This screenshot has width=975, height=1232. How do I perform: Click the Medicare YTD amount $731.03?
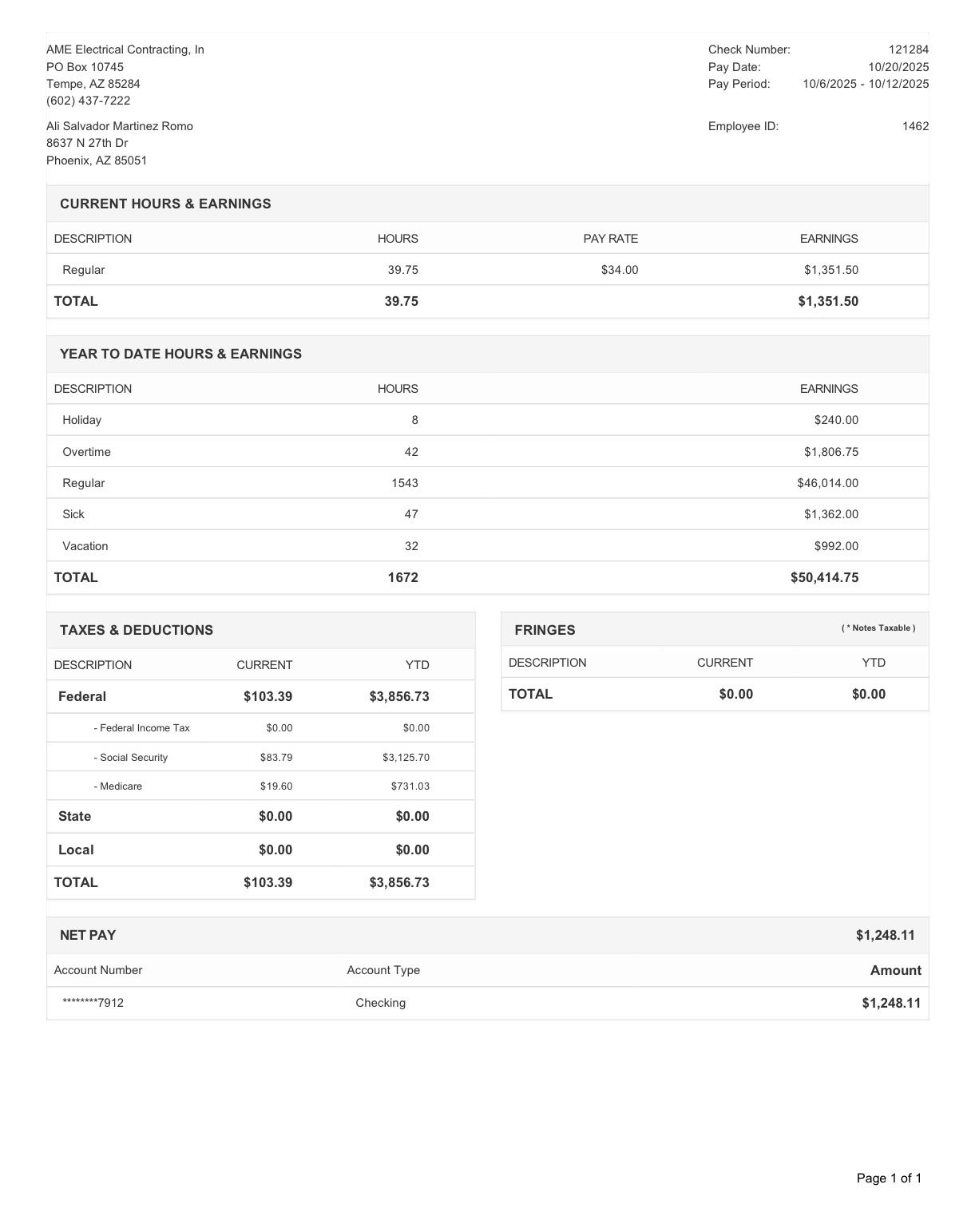410,786
